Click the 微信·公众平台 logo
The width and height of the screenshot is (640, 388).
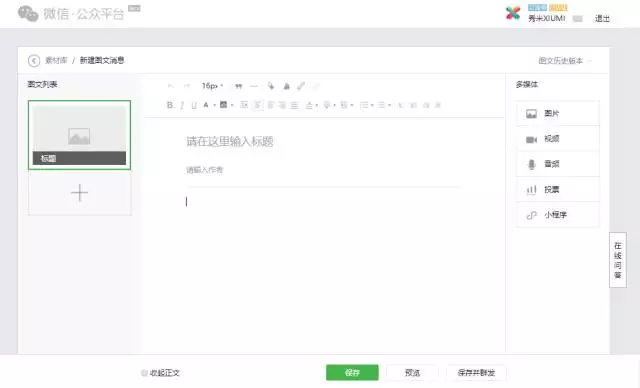click(x=71, y=14)
